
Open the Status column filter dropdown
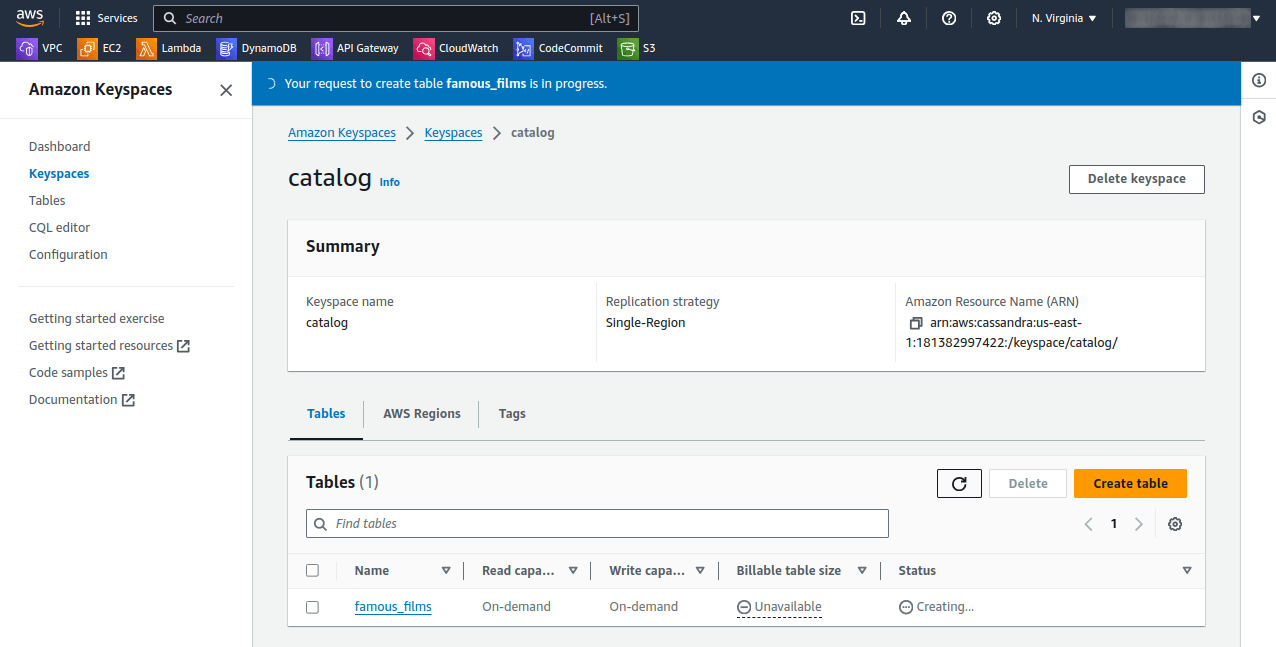tap(1186, 570)
